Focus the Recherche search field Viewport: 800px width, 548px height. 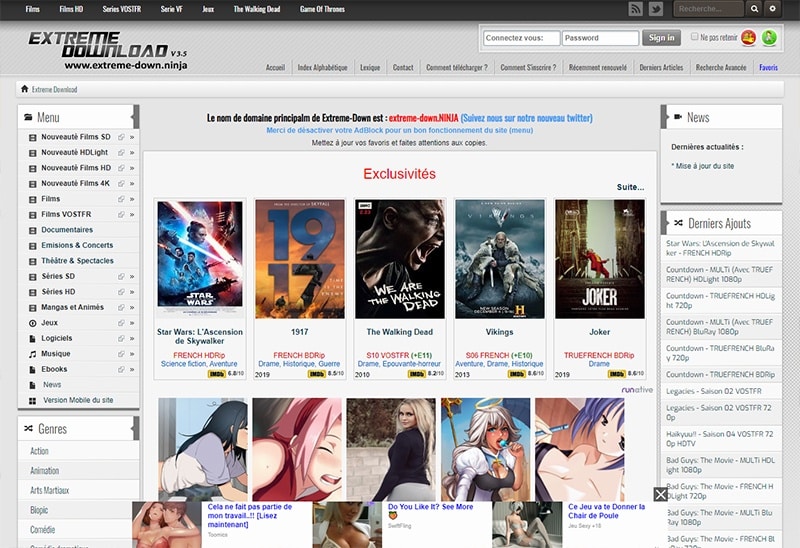point(708,9)
